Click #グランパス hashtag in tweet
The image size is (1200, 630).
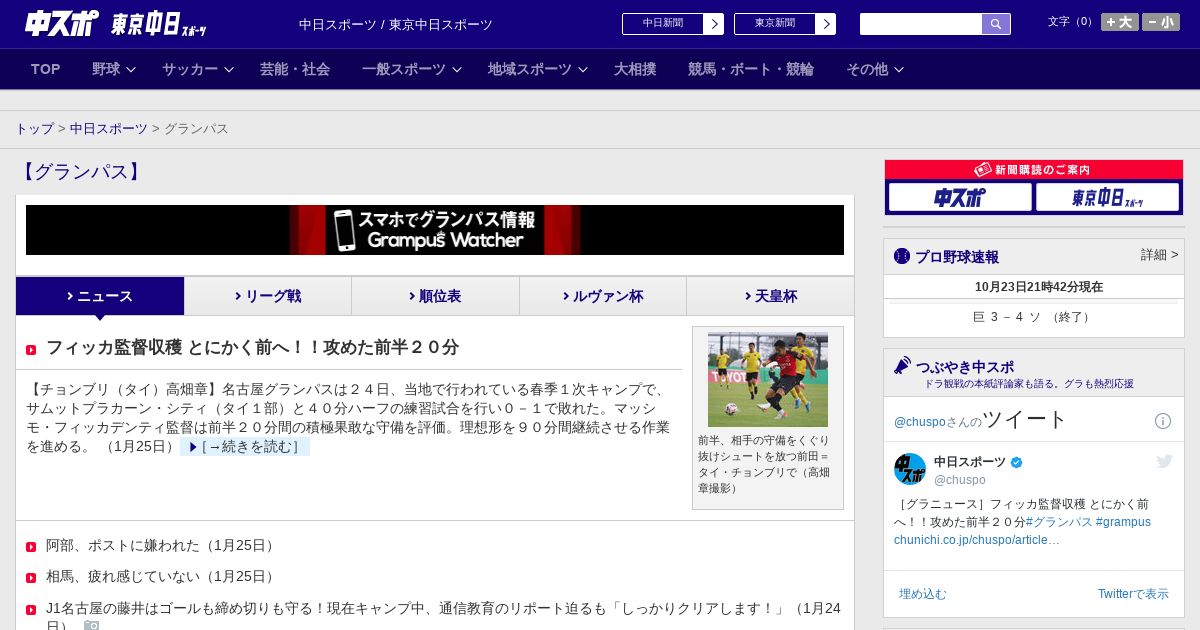[1058, 522]
